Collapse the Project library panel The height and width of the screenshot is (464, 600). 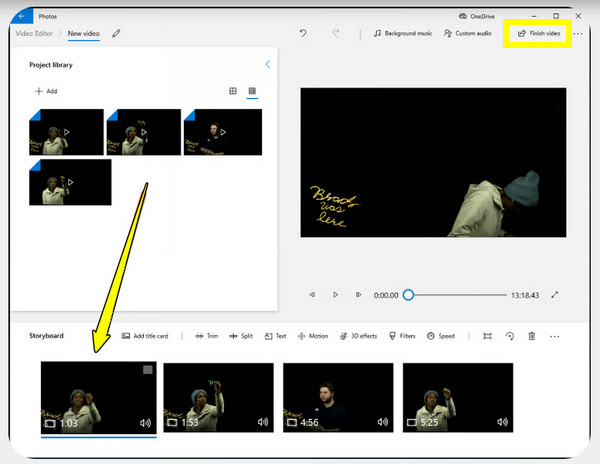pos(267,65)
